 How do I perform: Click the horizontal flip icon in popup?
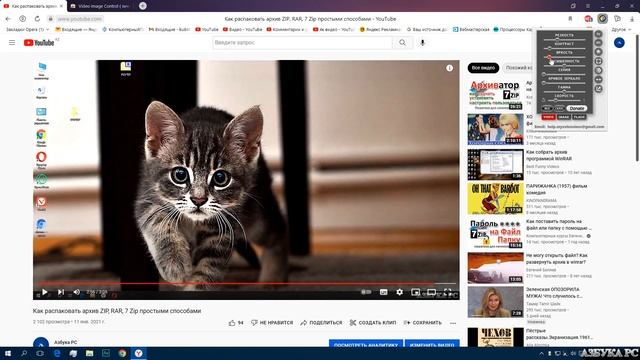pos(598,80)
